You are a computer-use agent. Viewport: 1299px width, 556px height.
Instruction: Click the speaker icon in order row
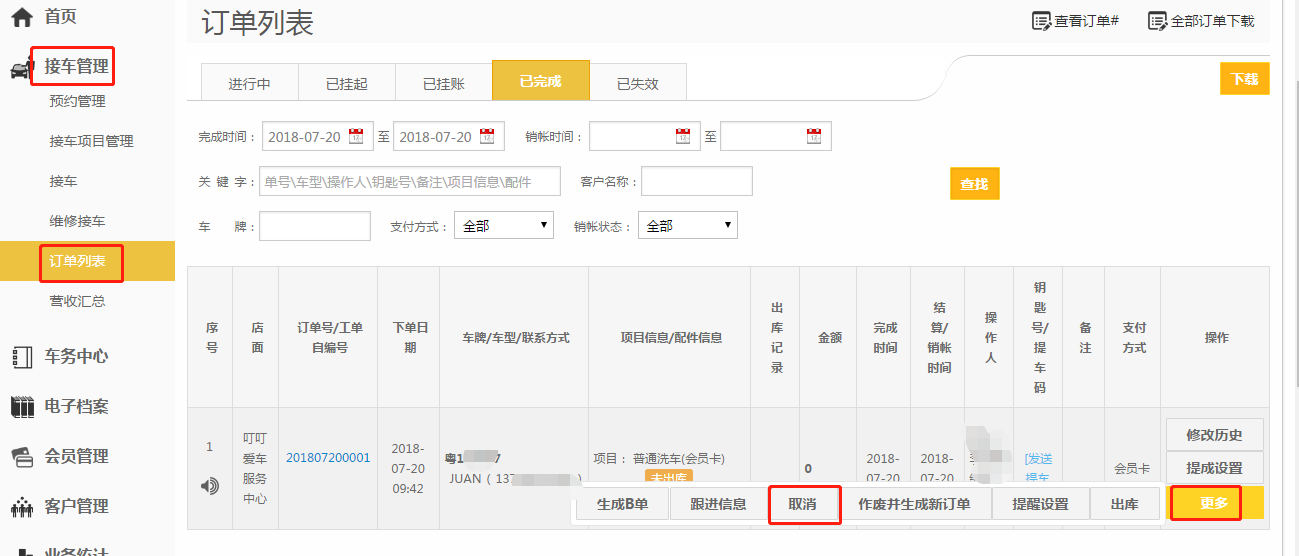click(210, 486)
